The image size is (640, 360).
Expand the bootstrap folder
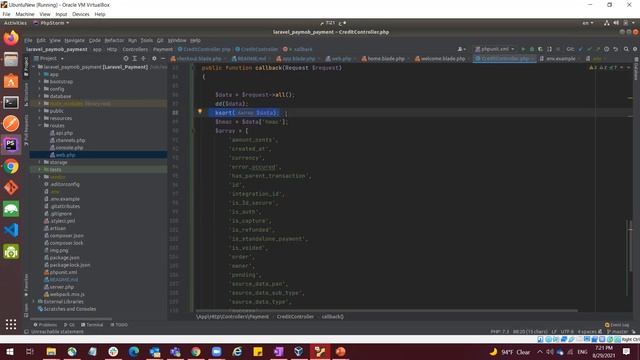[40, 82]
